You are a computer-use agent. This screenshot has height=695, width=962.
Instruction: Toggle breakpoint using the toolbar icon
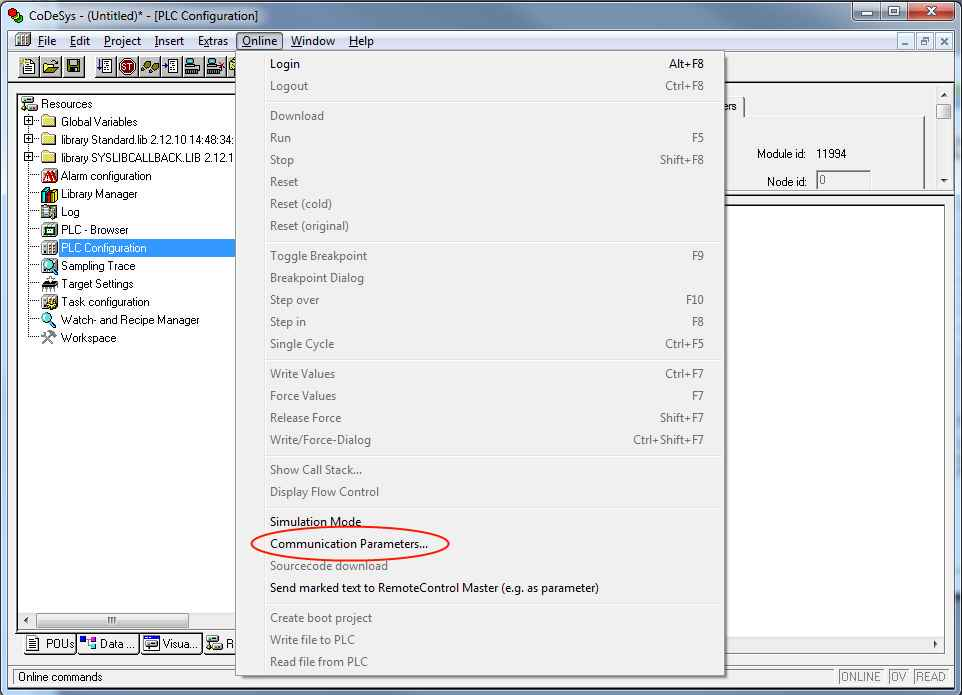pos(171,66)
